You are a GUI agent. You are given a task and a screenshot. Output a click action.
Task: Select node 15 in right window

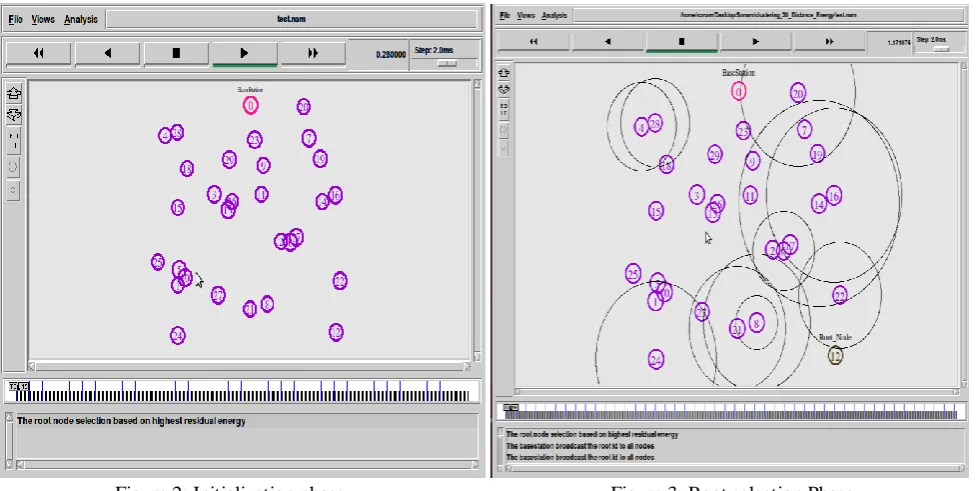pyautogui.click(x=656, y=211)
